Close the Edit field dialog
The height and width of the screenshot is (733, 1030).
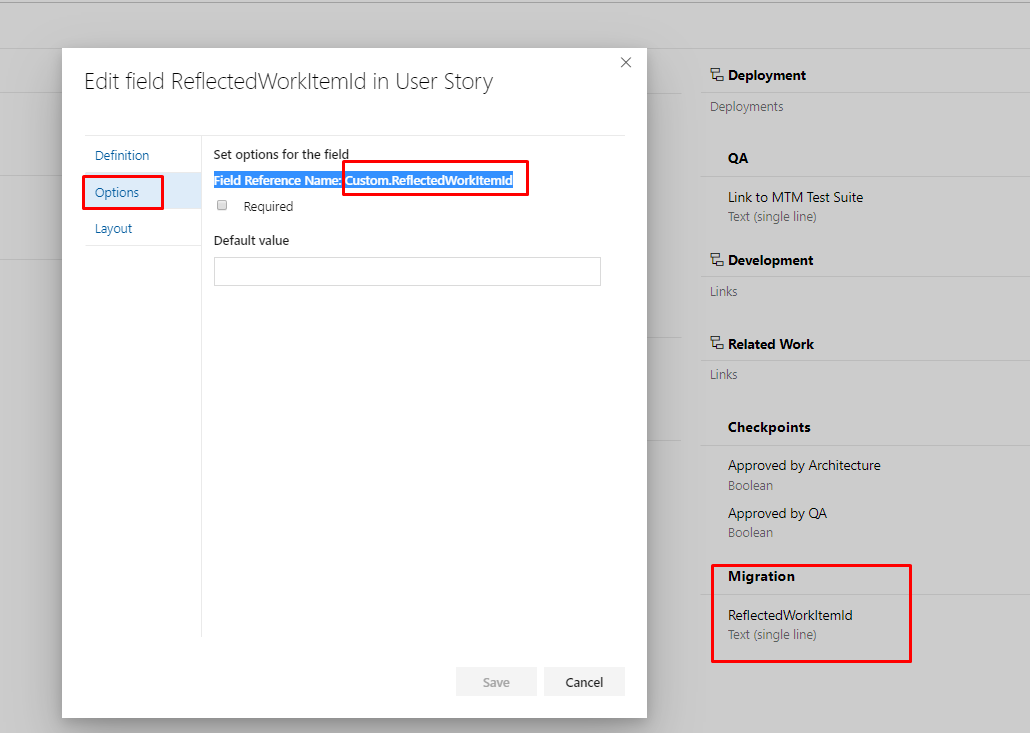[x=625, y=62]
